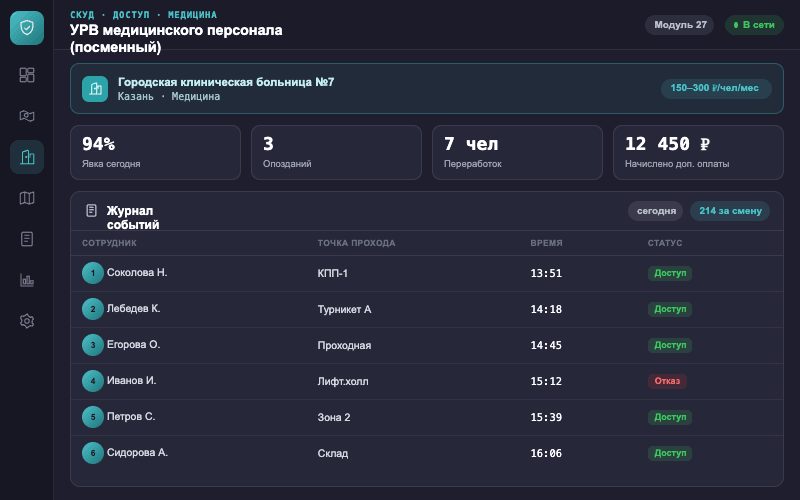Select the active building sidebar icon
800x500 pixels.
click(27, 157)
